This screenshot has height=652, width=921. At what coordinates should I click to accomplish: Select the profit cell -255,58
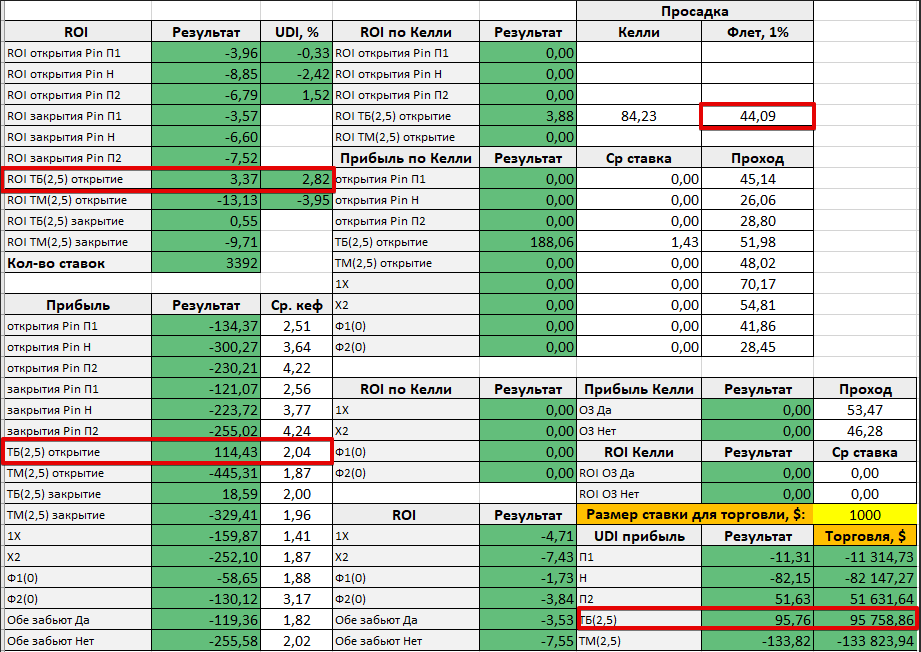206,641
